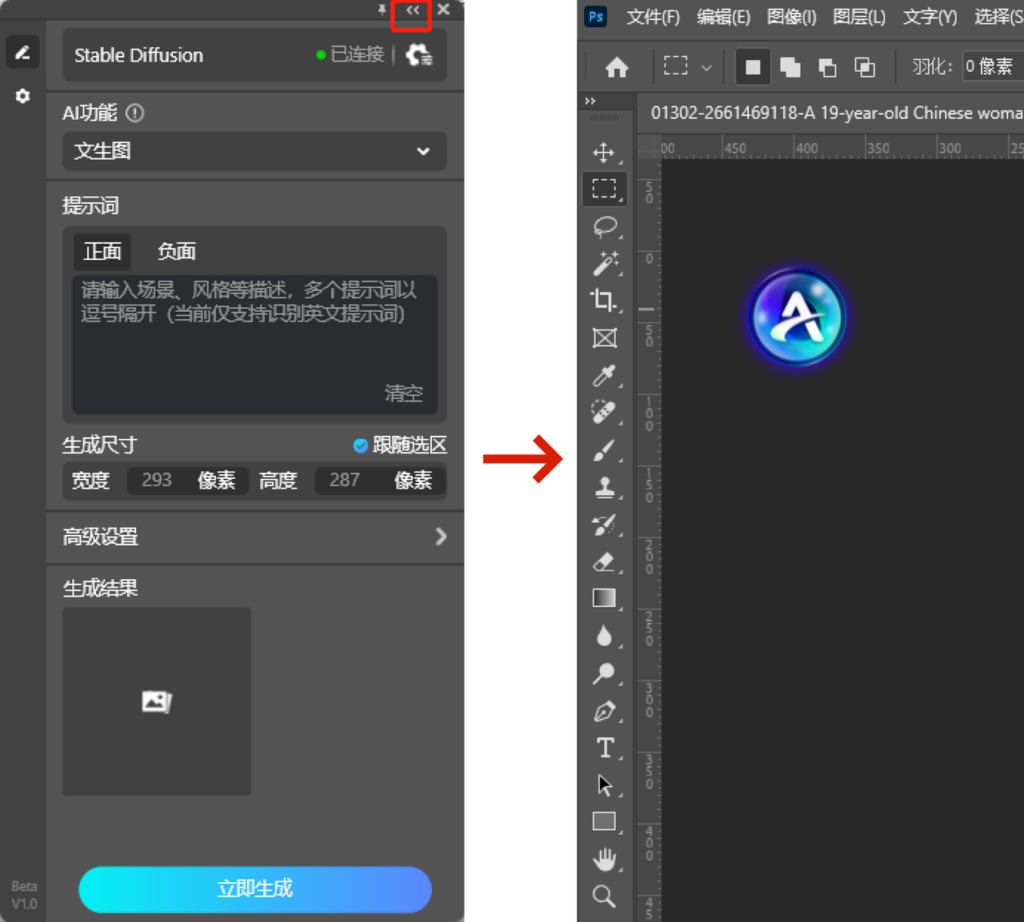Click the floating blue A plugin orb
The width and height of the screenshot is (1024, 922).
[797, 317]
